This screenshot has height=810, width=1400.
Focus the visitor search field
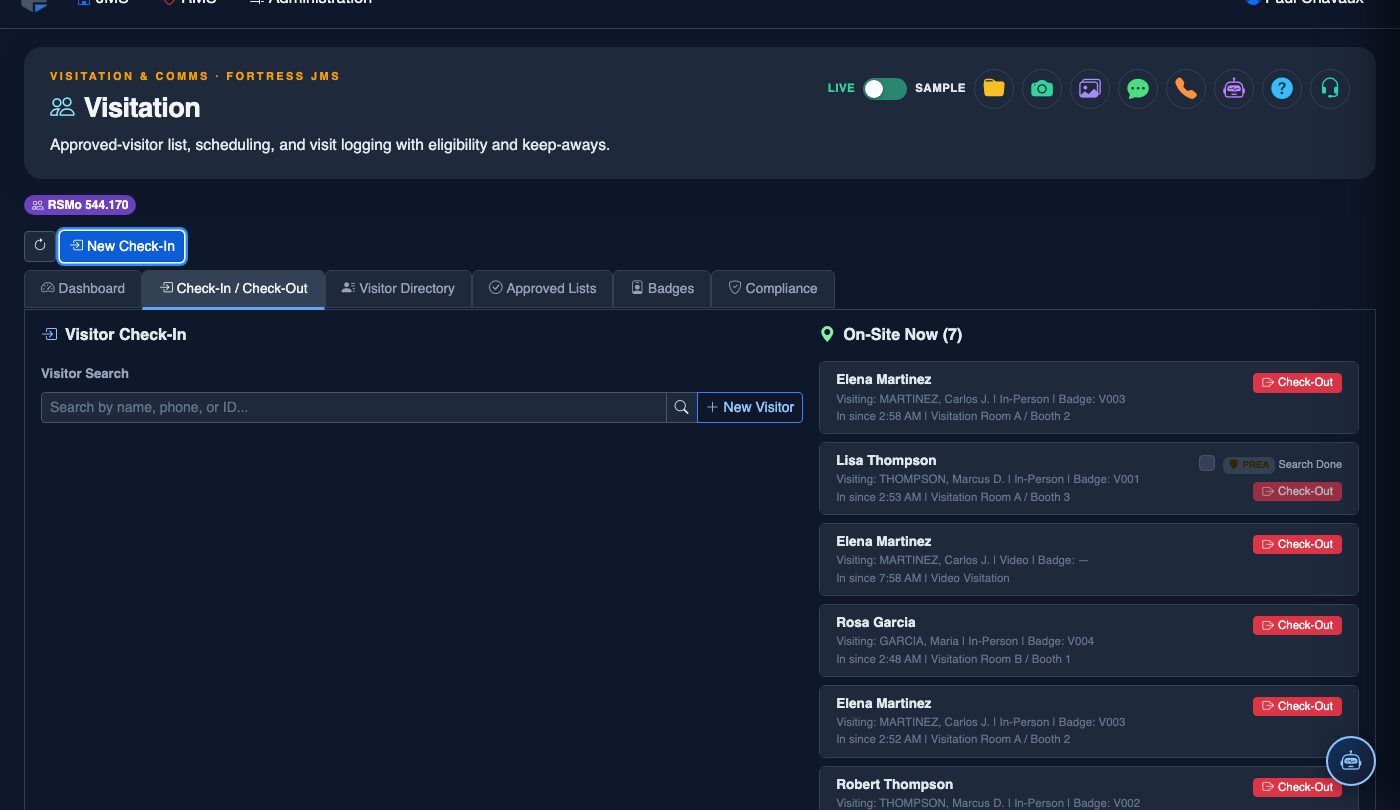point(354,407)
